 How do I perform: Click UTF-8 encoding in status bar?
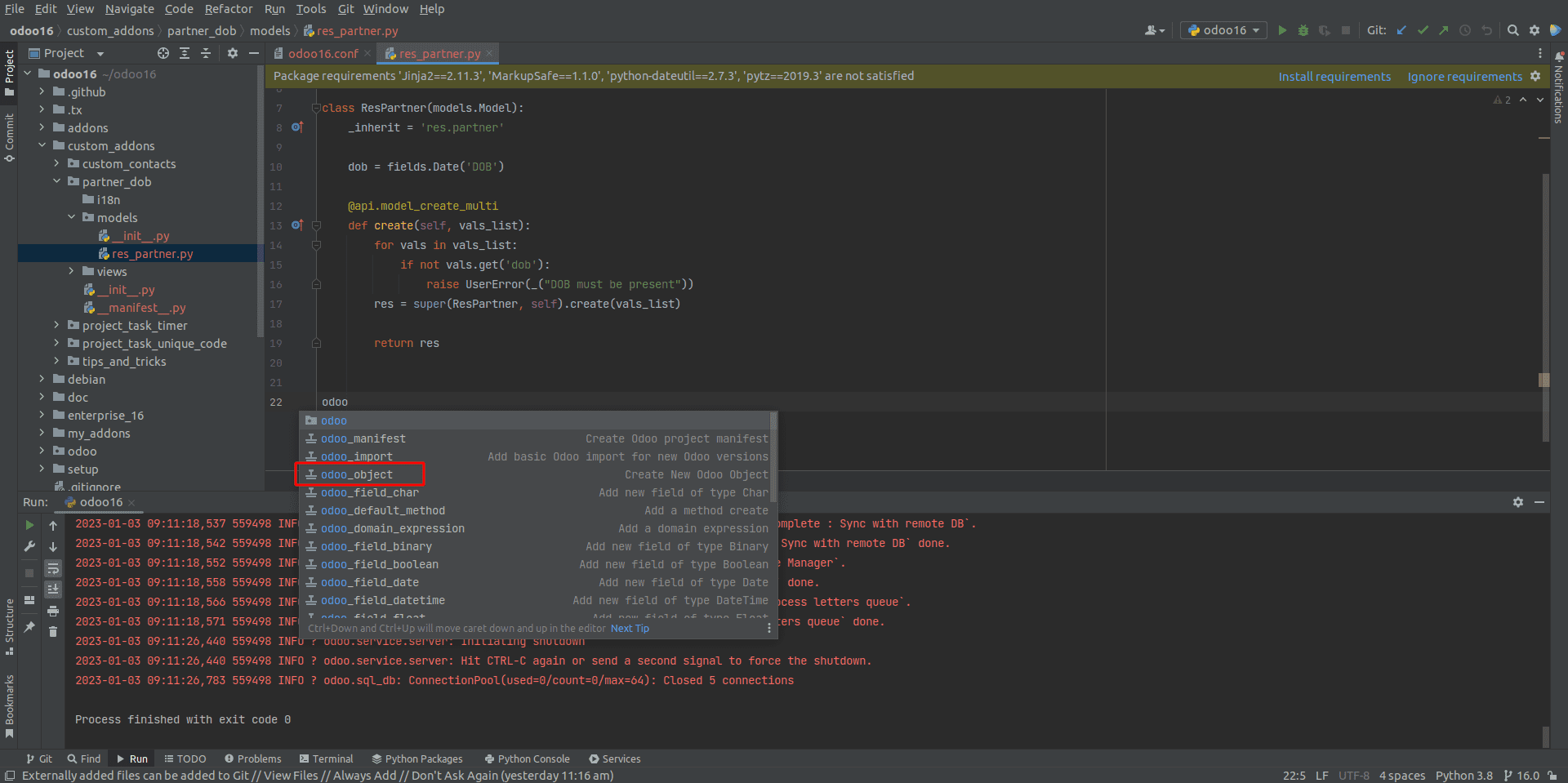1353,776
